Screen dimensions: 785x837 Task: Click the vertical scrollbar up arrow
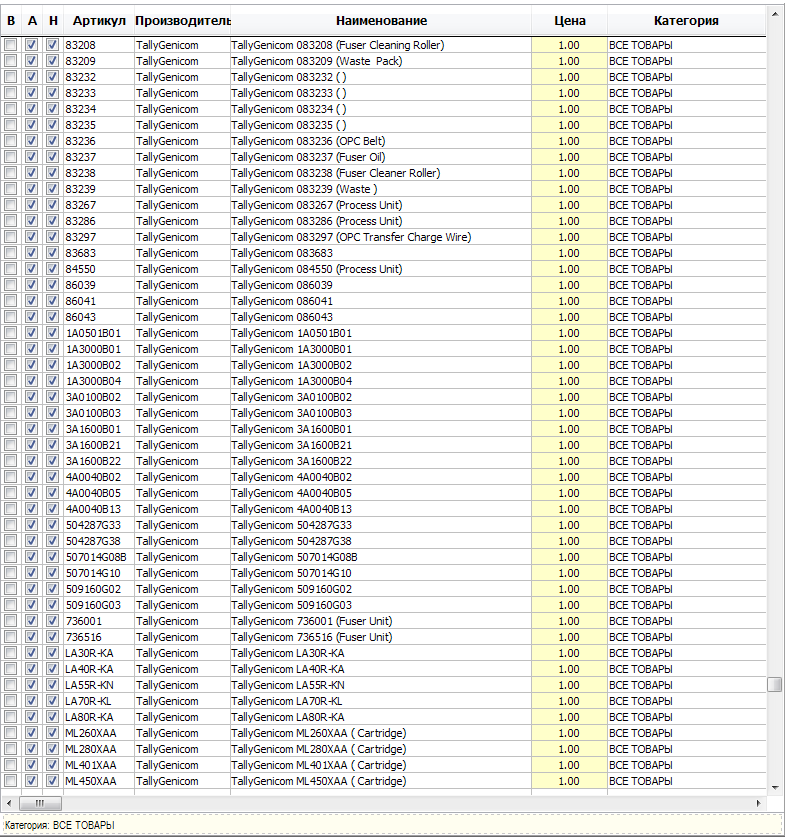pos(775,14)
